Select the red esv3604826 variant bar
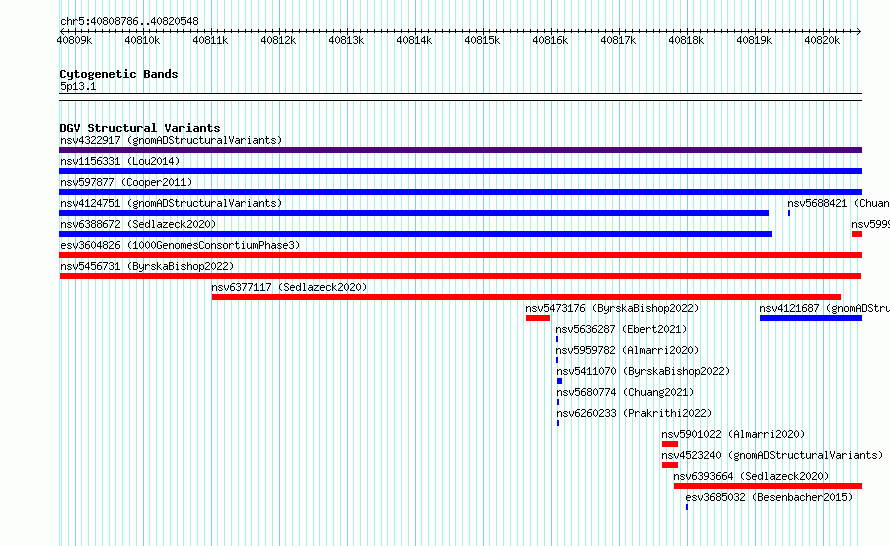Viewport: 890px width, 546px height. 460,255
